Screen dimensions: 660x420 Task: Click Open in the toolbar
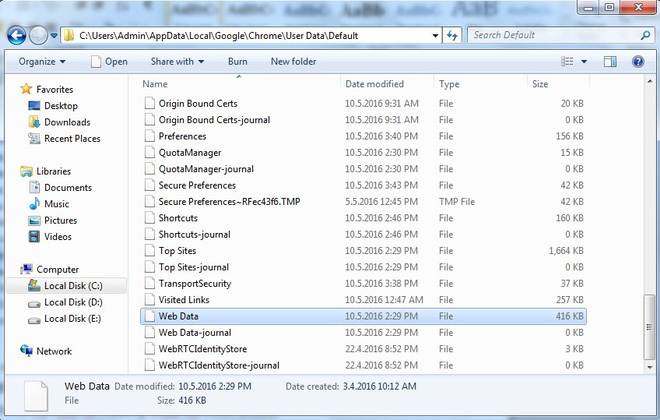tap(109, 62)
